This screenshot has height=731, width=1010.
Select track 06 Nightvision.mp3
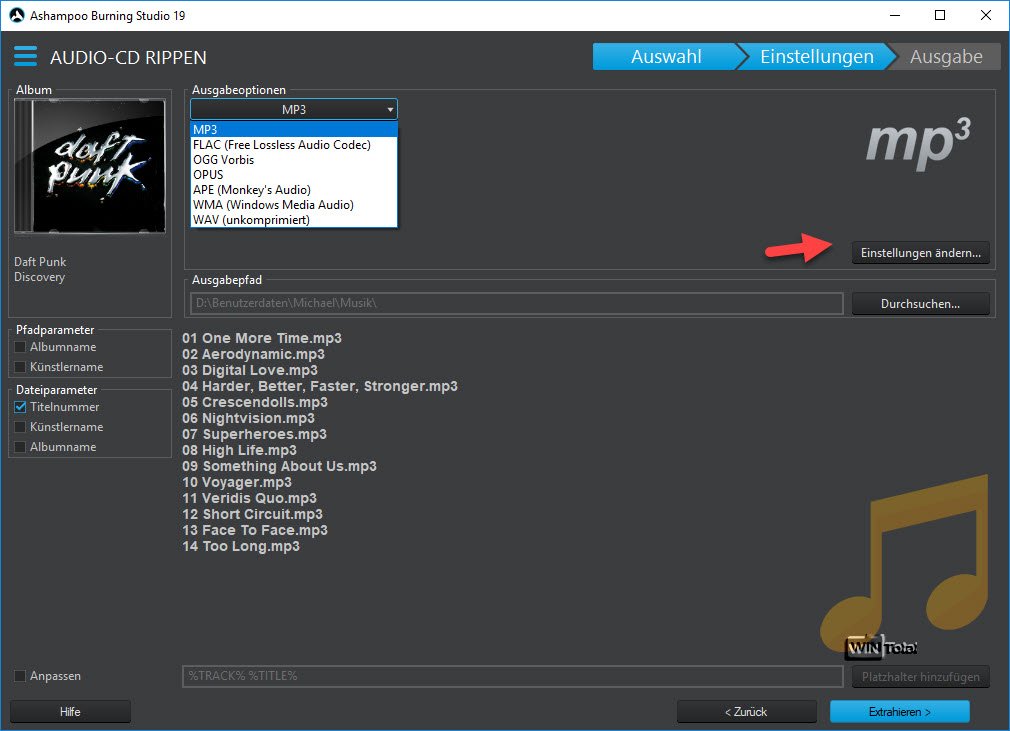click(248, 419)
